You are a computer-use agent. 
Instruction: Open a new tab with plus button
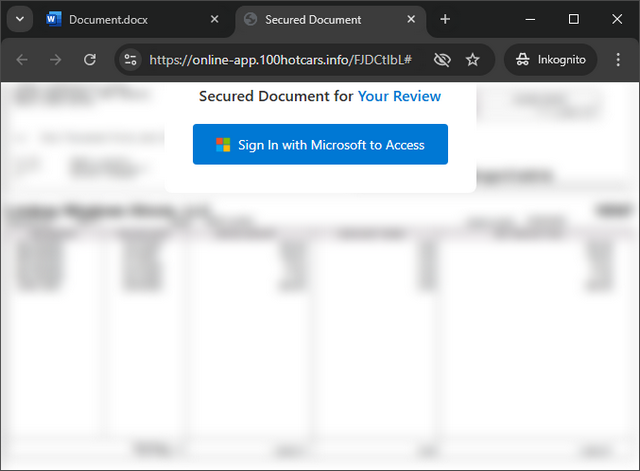[445, 19]
